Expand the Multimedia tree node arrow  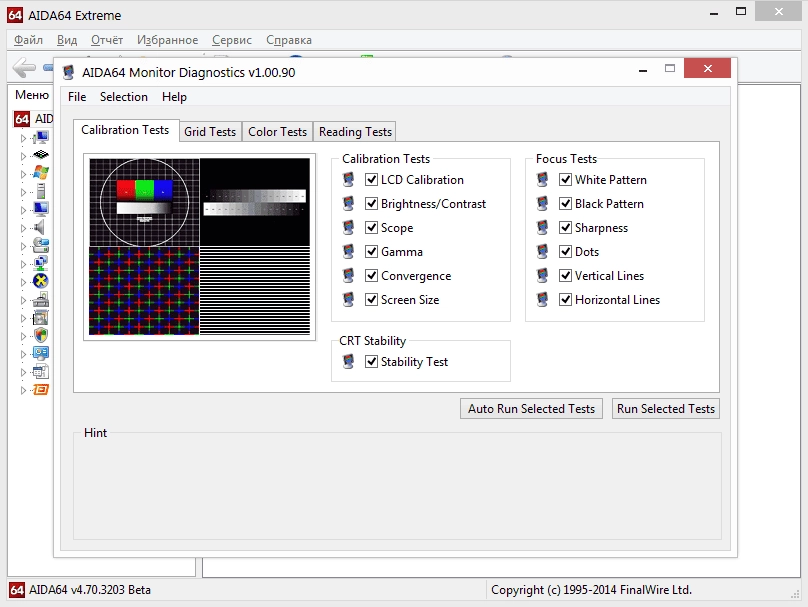coord(23,228)
